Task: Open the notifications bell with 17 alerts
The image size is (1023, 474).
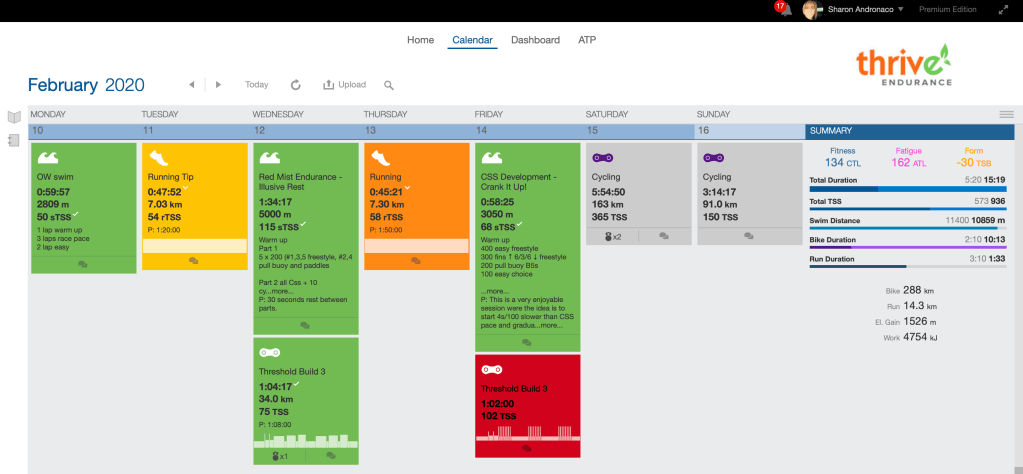Action: click(784, 9)
